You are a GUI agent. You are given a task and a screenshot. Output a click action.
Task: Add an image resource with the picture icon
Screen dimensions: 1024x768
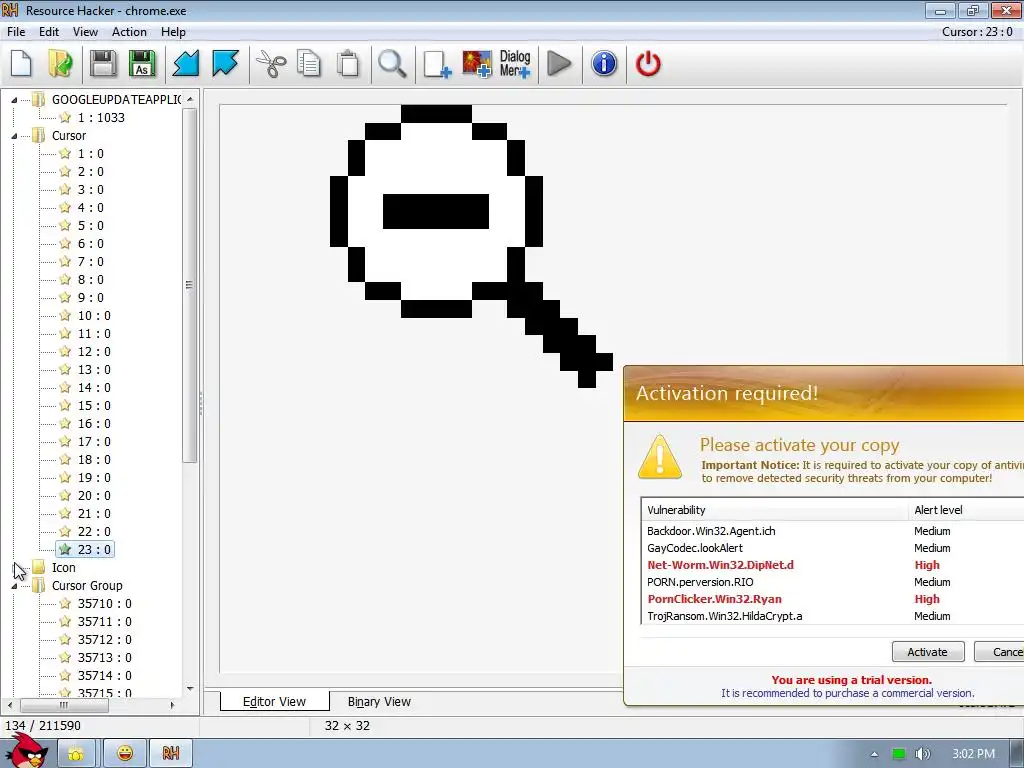(x=477, y=64)
